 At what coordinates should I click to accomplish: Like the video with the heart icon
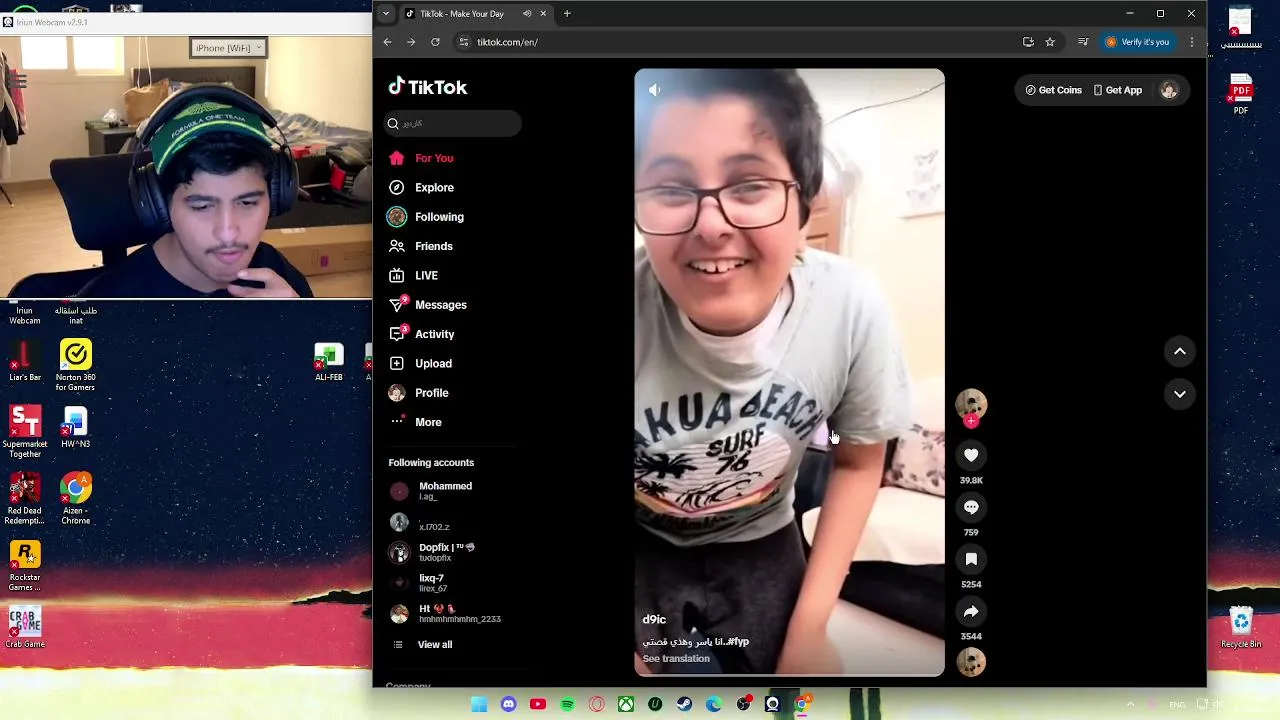coord(971,455)
